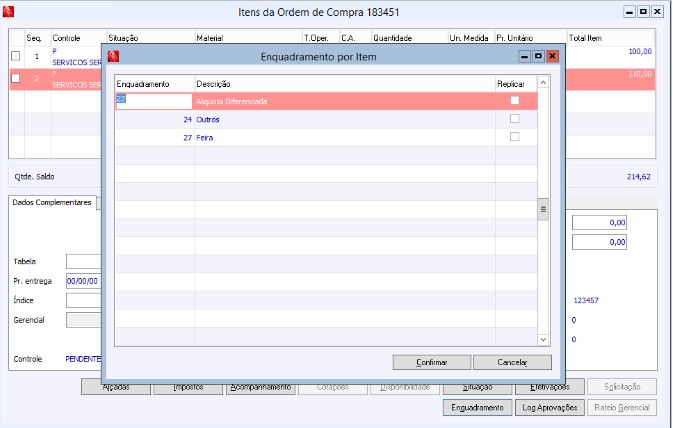Click the scrollbar thumb in enquadramento list

click(543, 209)
